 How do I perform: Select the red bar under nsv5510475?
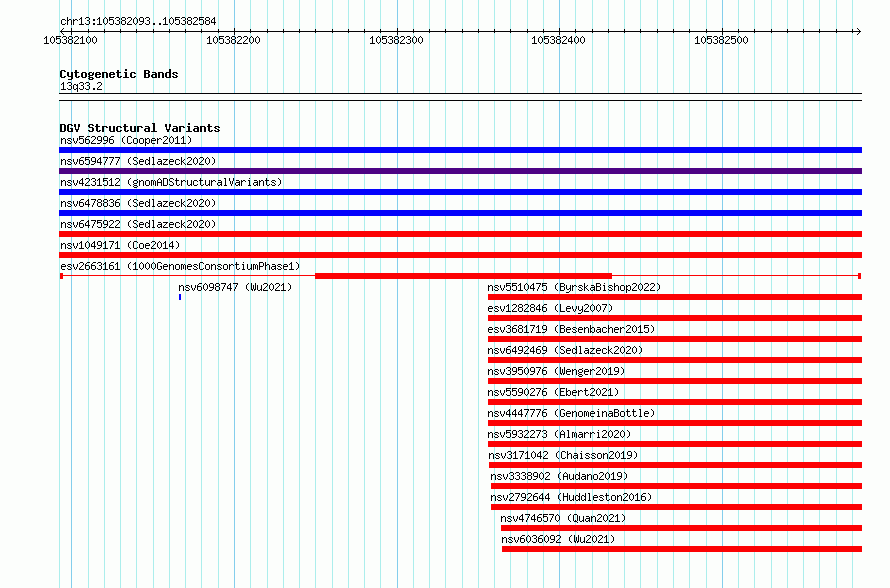[675, 297]
